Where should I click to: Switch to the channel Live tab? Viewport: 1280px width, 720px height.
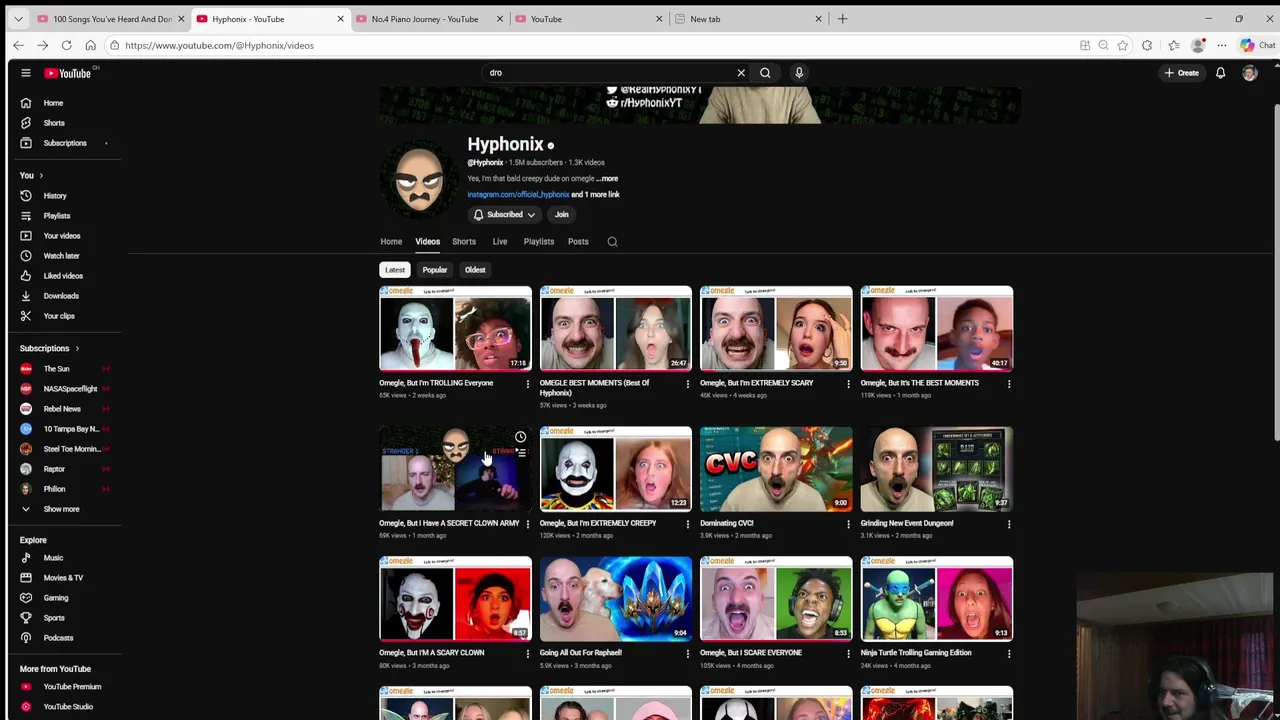pyautogui.click(x=500, y=242)
